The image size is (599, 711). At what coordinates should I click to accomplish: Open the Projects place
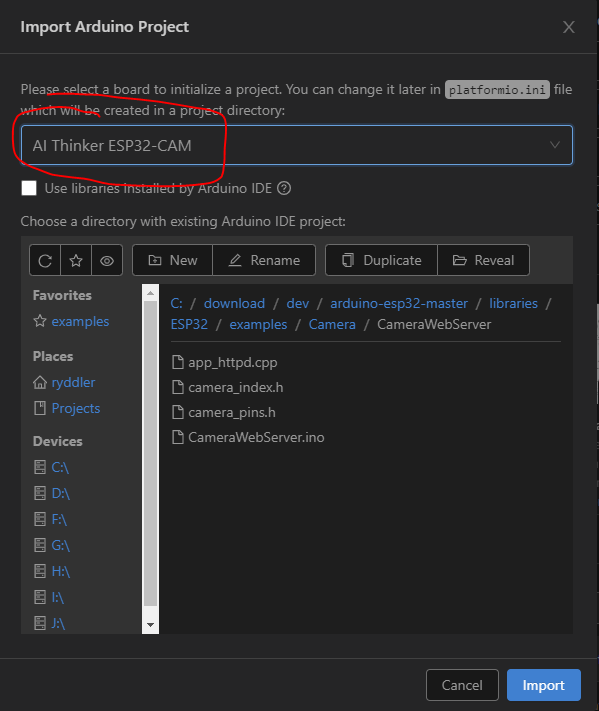pyautogui.click(x=76, y=408)
